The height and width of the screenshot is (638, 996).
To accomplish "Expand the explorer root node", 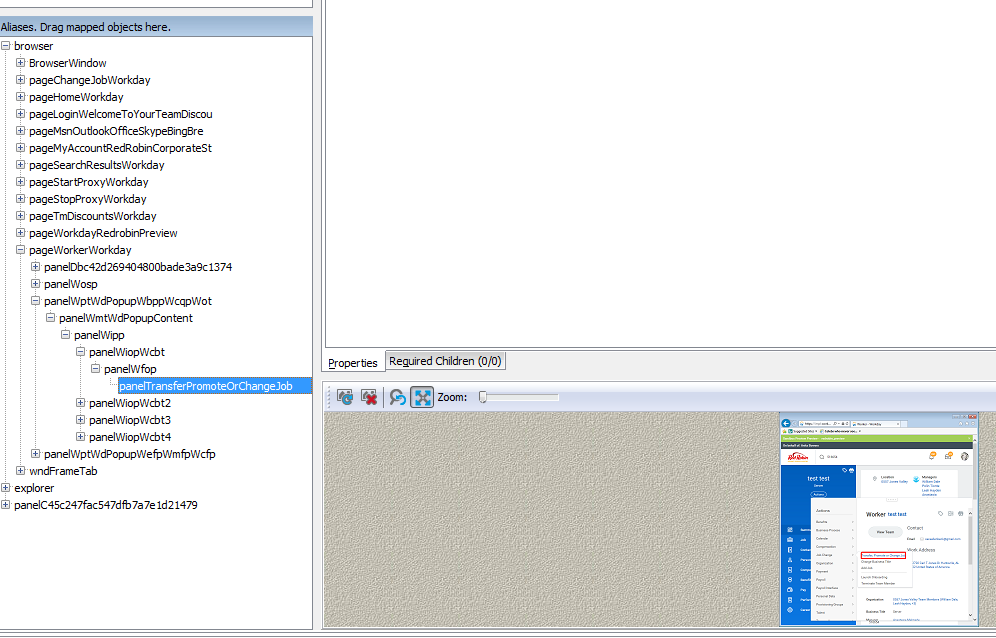I will tap(6, 488).
